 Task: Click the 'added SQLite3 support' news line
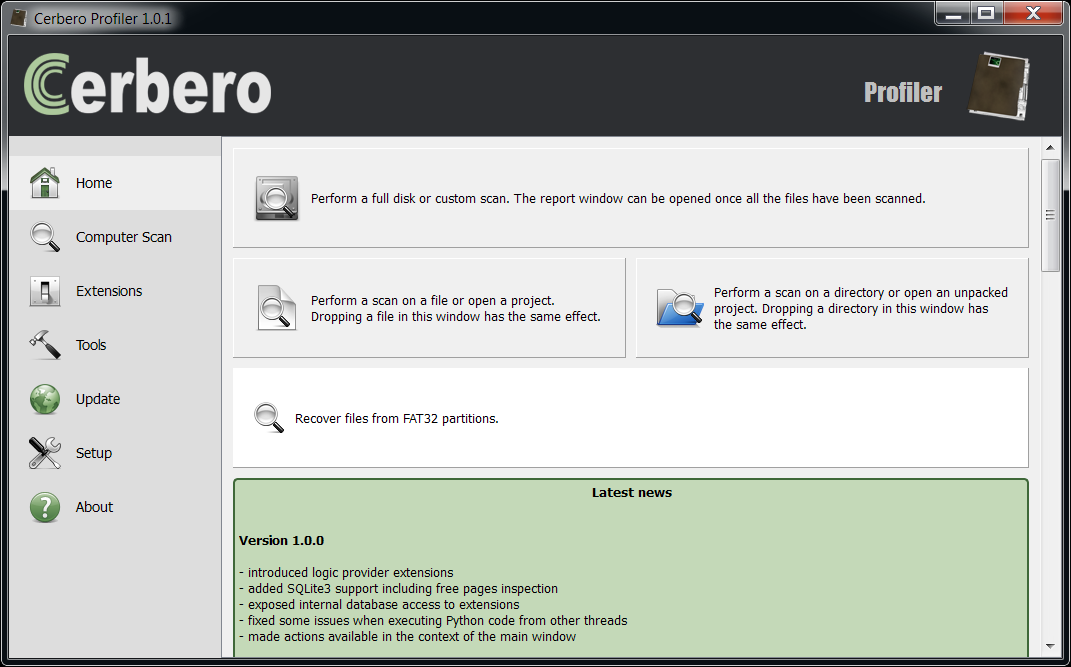pos(398,588)
